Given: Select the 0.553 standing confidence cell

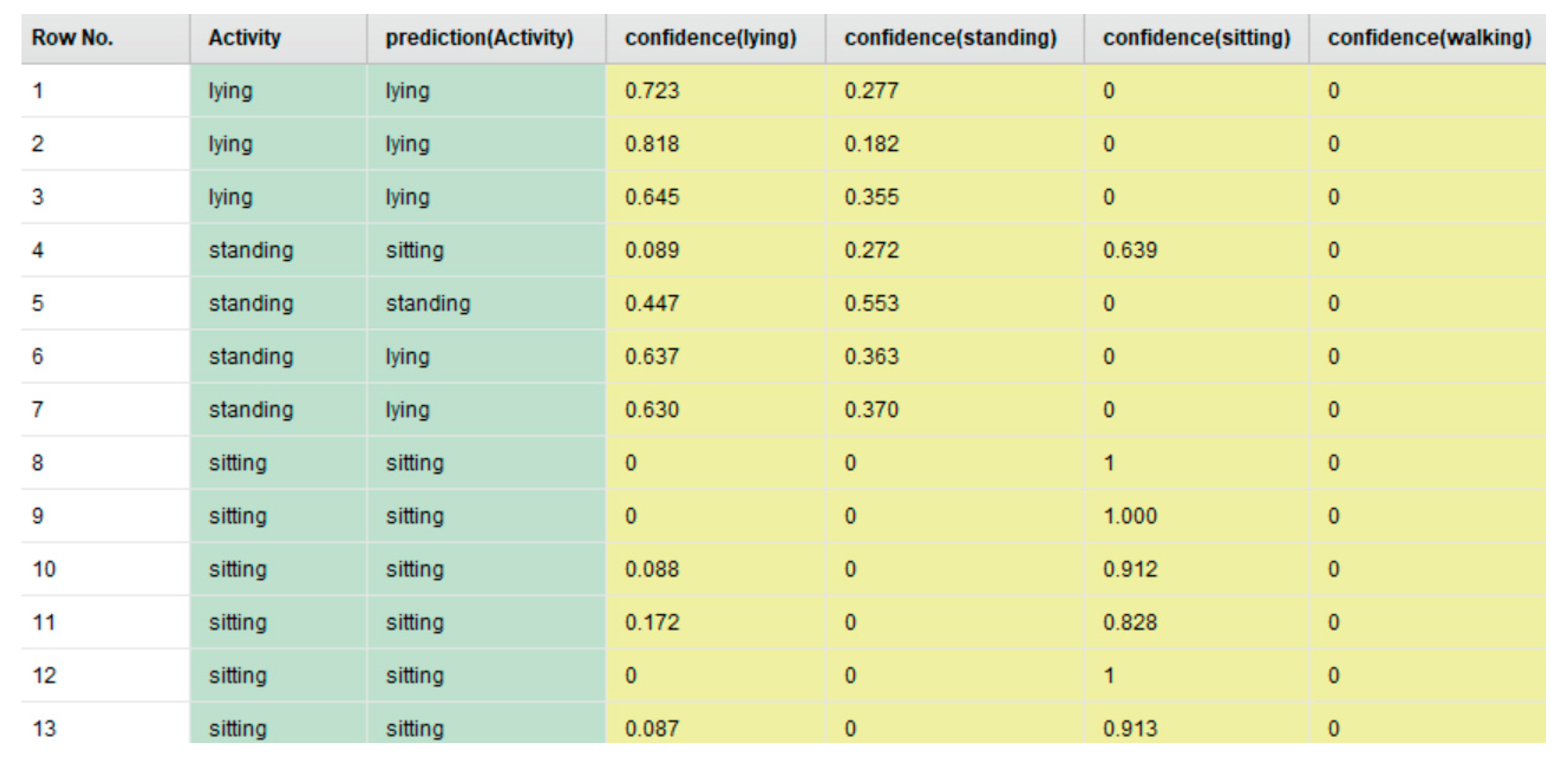Looking at the screenshot, I should [871, 303].
